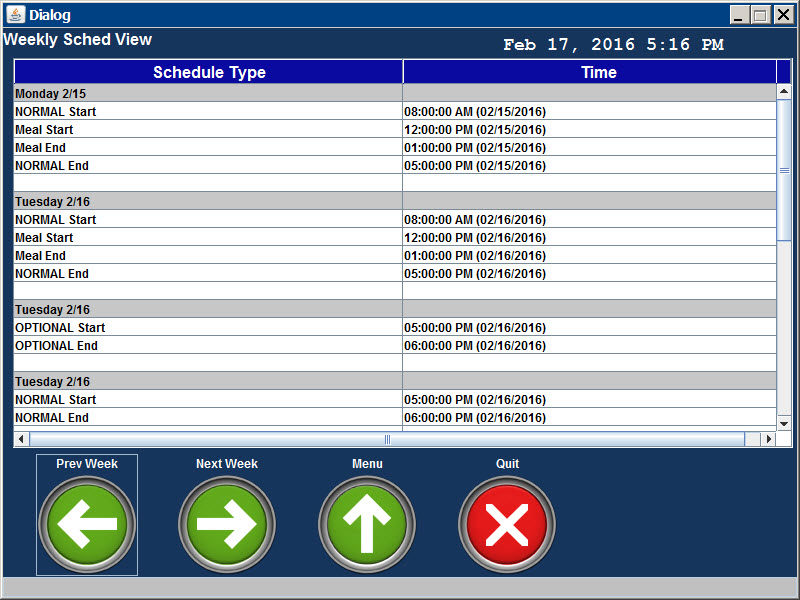Click the 08:00:00 AM (02/15/2016) time cell
800x600 pixels.
coord(589,112)
